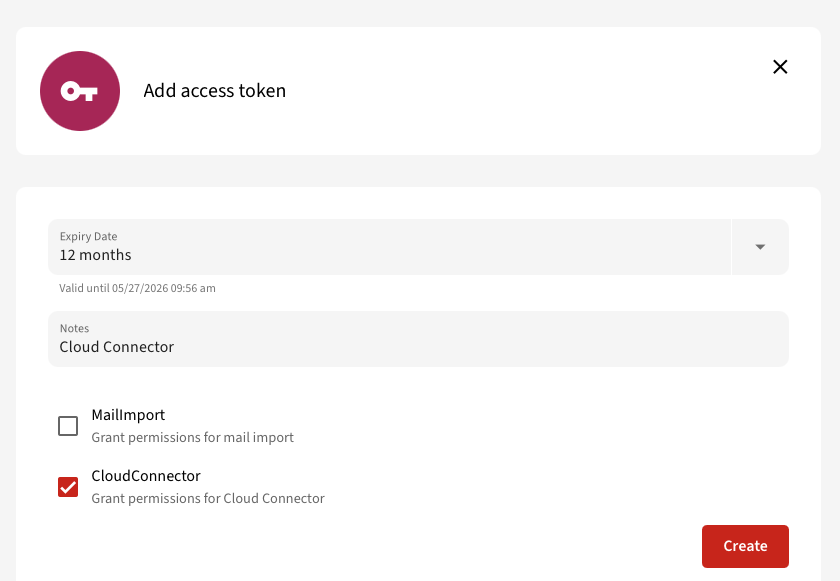Enable the MailImport checkbox
Image resolution: width=840 pixels, height=581 pixels.
pyautogui.click(x=68, y=426)
